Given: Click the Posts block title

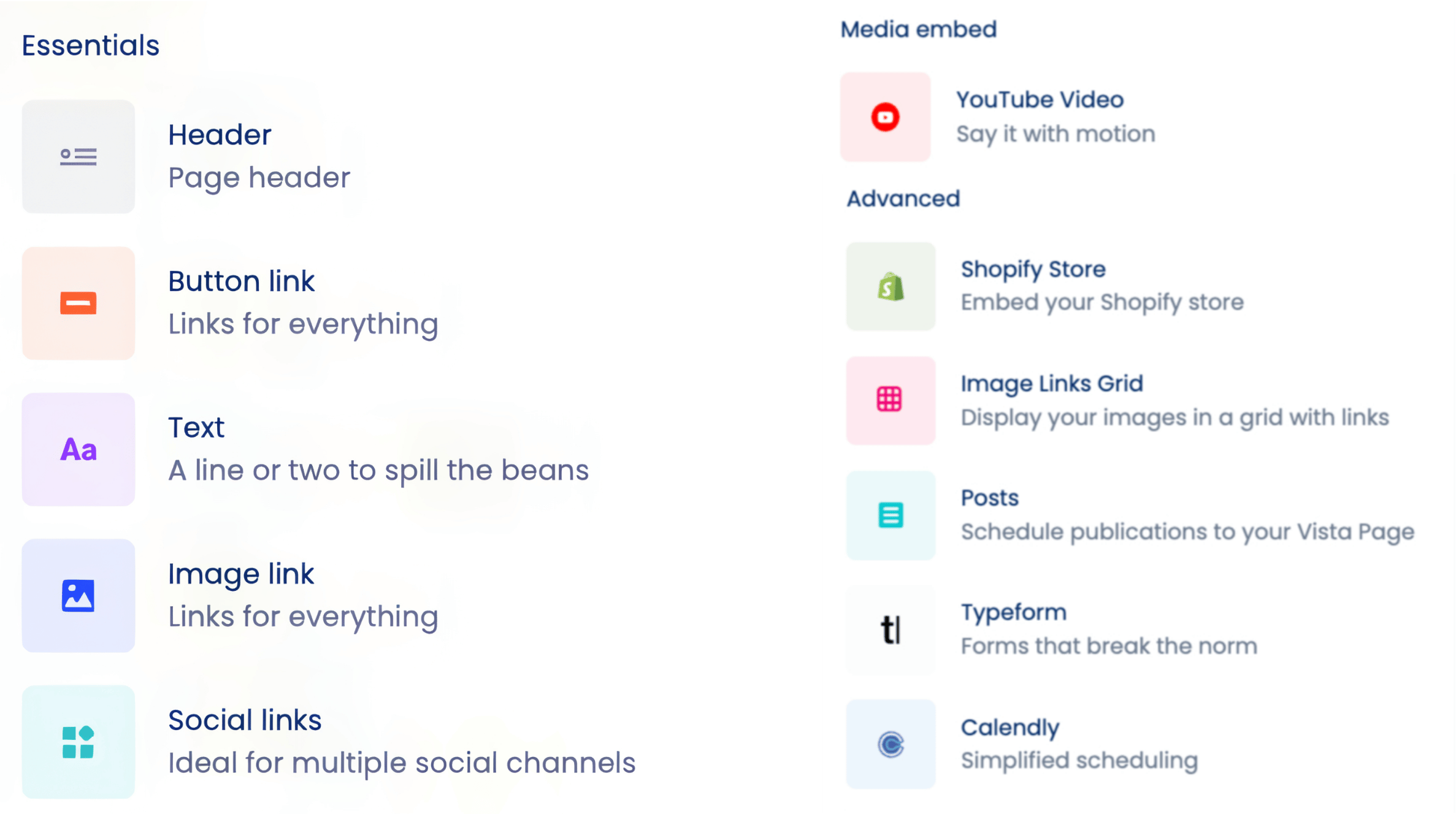Looking at the screenshot, I should 989,498.
